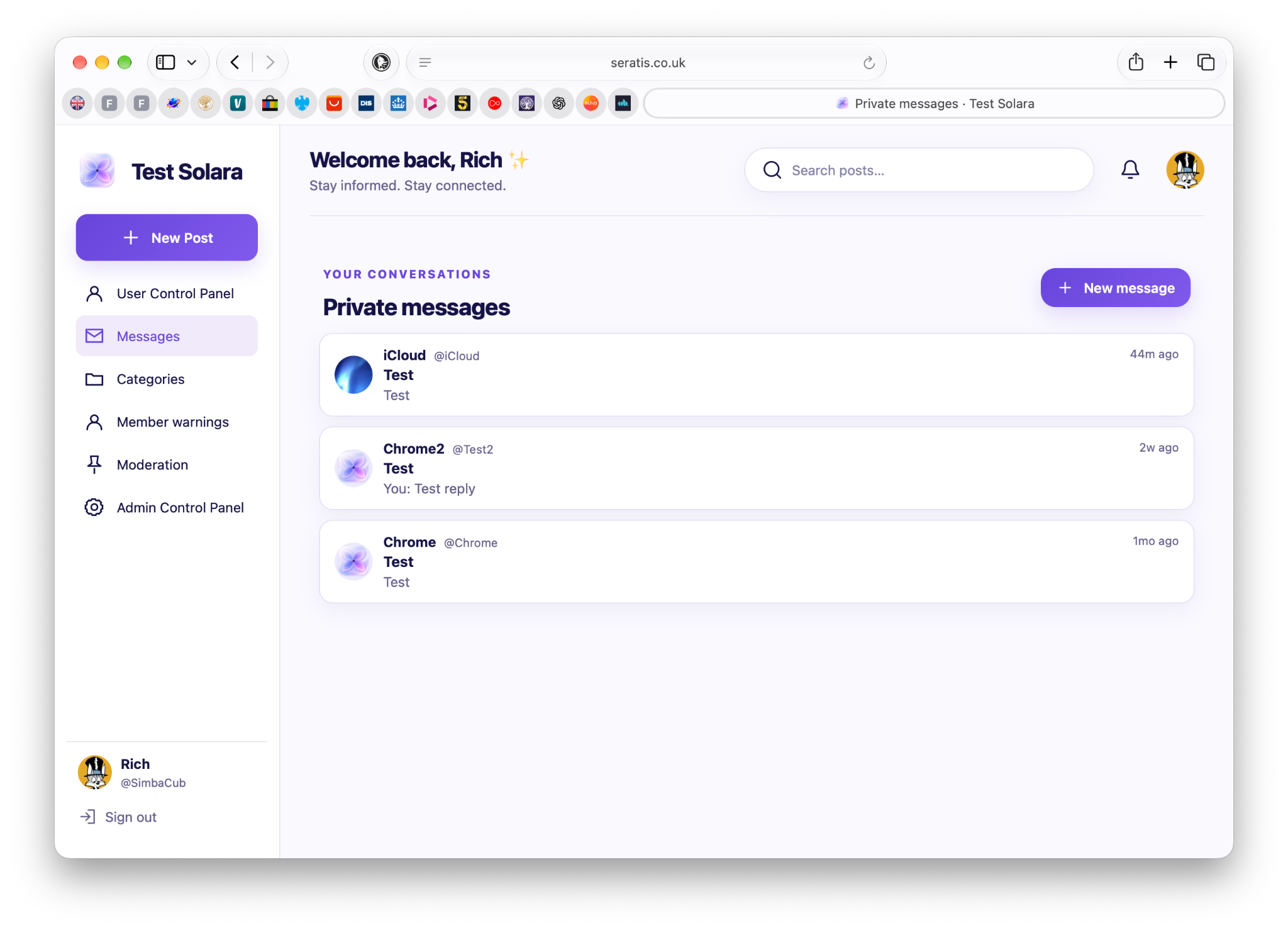
Task: Go forward to the next page
Action: pyautogui.click(x=270, y=62)
